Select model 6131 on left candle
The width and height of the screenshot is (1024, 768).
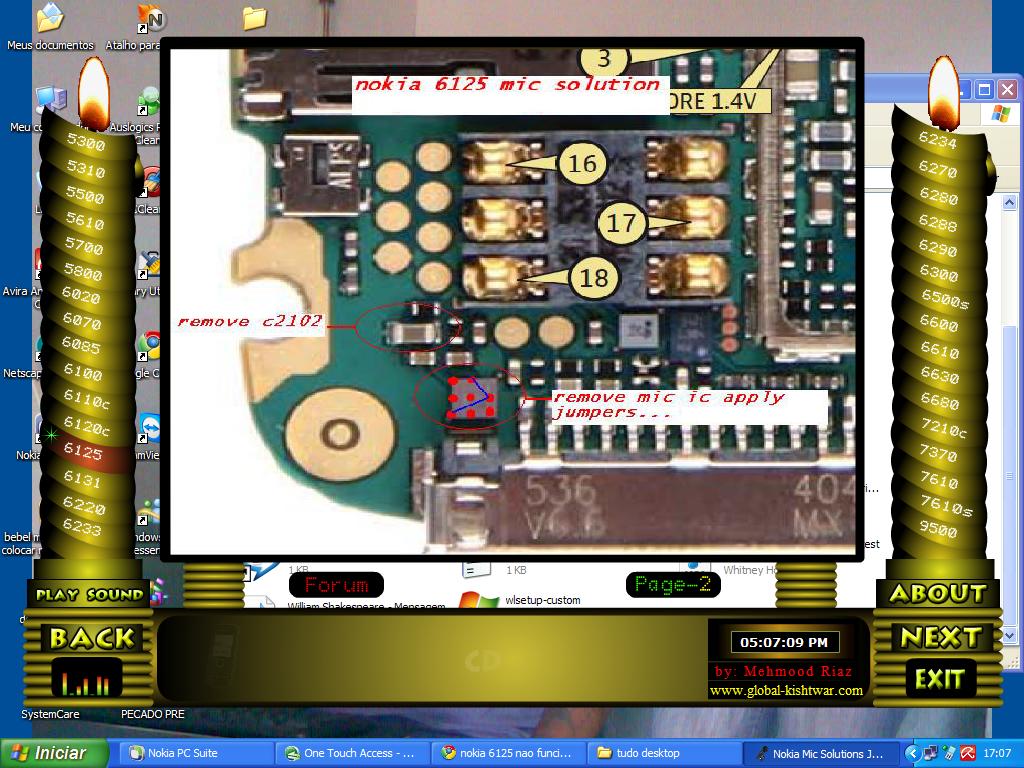tap(82, 479)
